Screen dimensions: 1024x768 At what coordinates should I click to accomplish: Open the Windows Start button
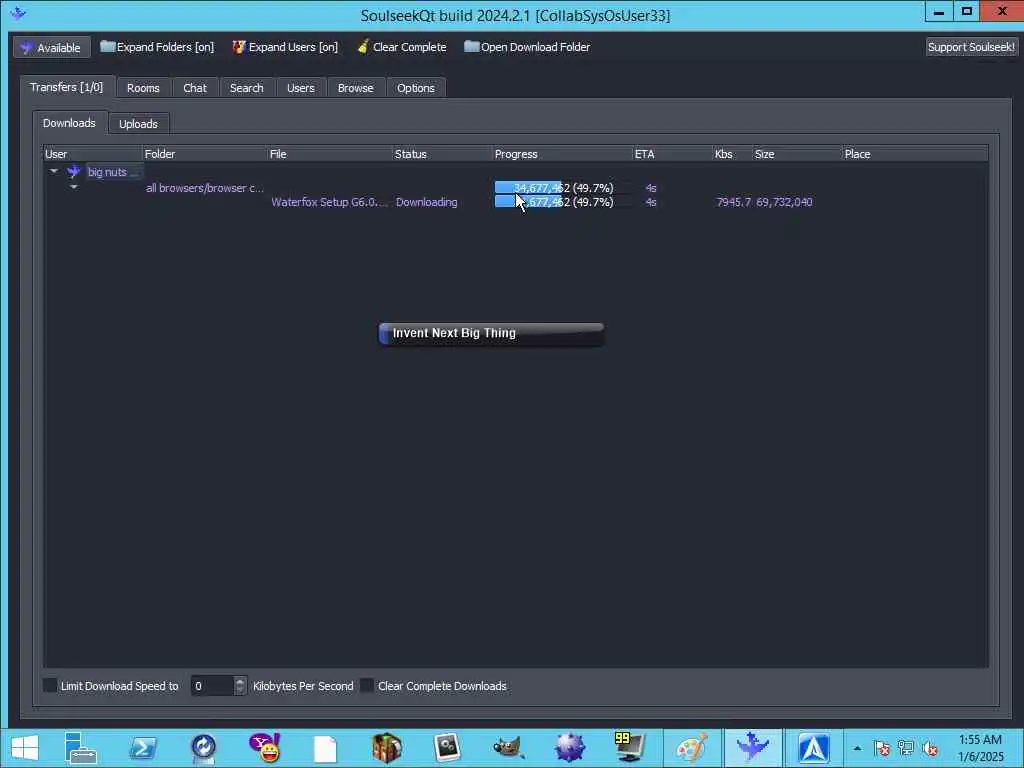pos(25,748)
